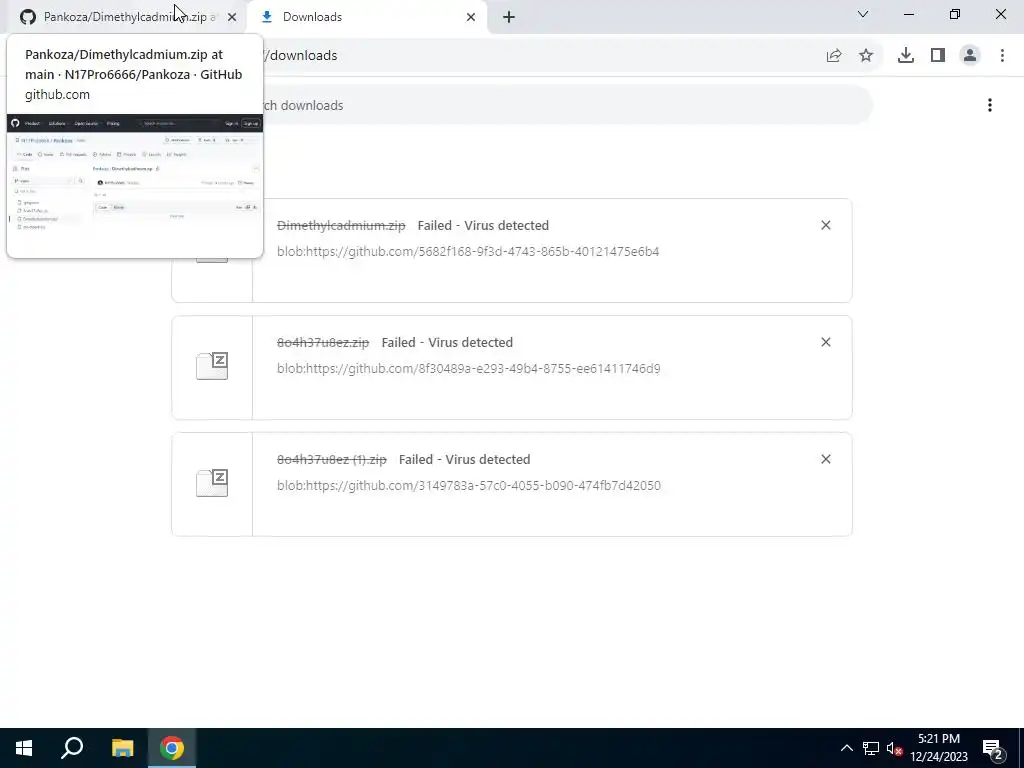Open the Chrome downloads tray icon
Screen dimensions: 1024x768
coord(906,56)
